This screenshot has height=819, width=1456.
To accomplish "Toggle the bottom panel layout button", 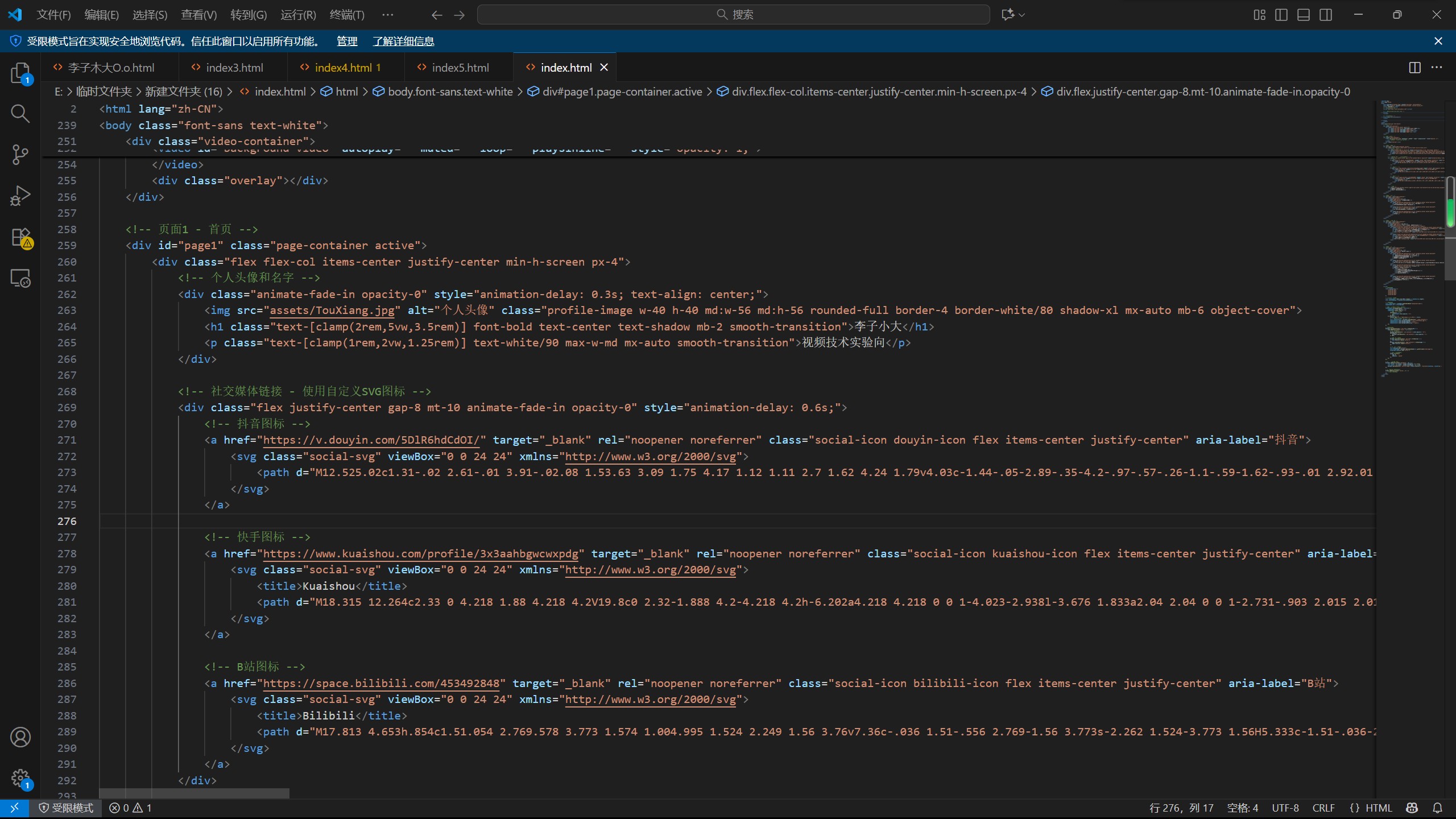I will 1304,15.
